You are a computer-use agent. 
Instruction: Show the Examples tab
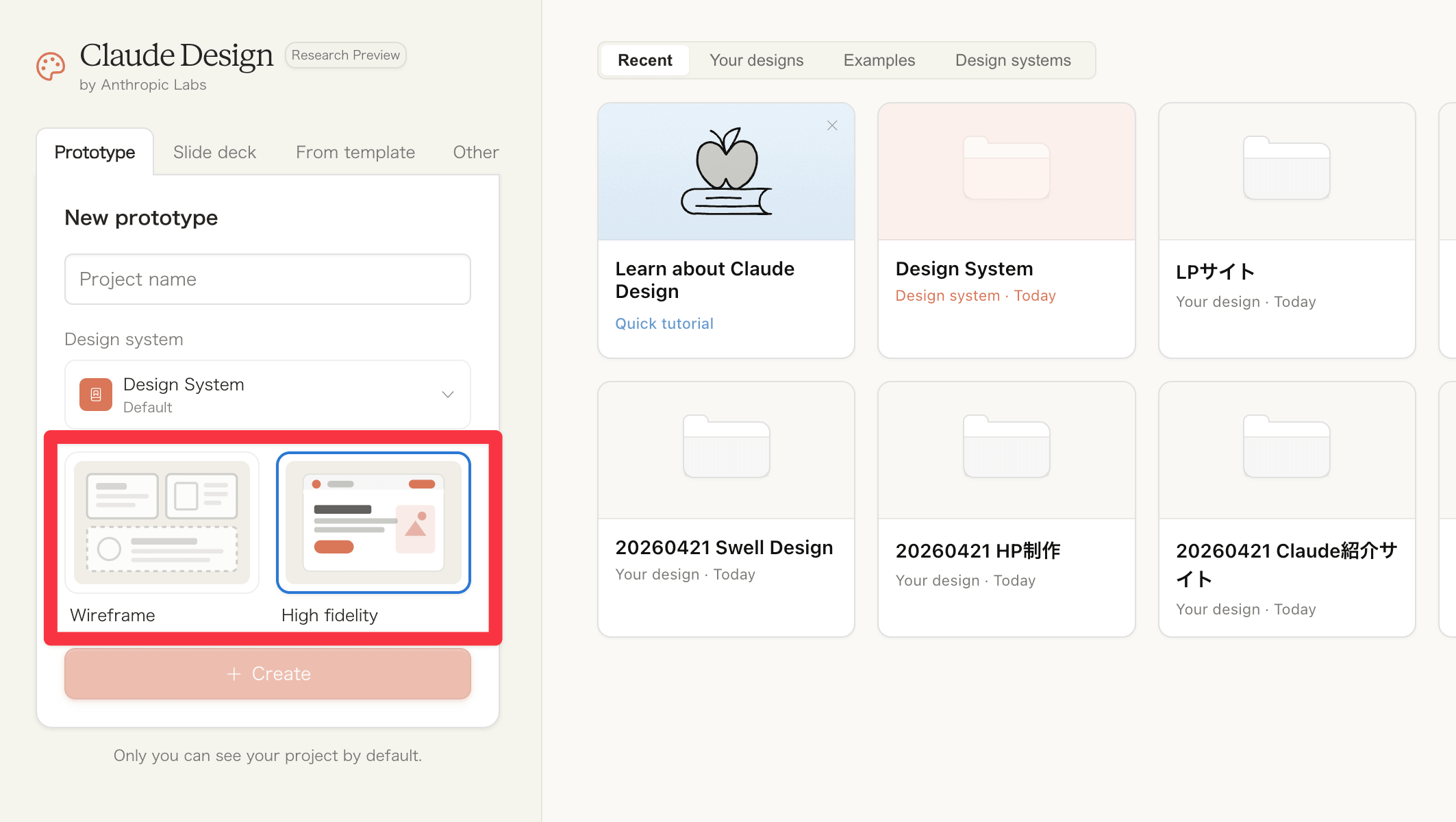pyautogui.click(x=879, y=60)
